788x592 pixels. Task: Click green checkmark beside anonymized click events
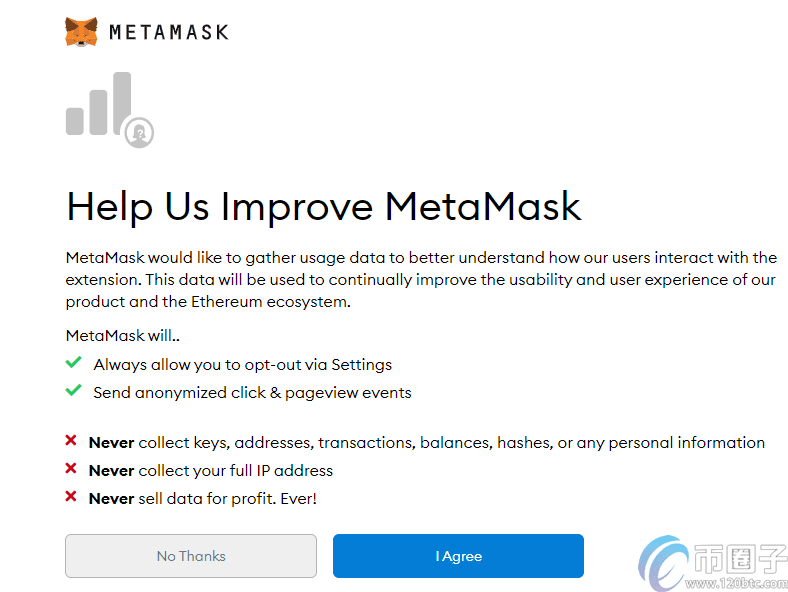(x=73, y=390)
